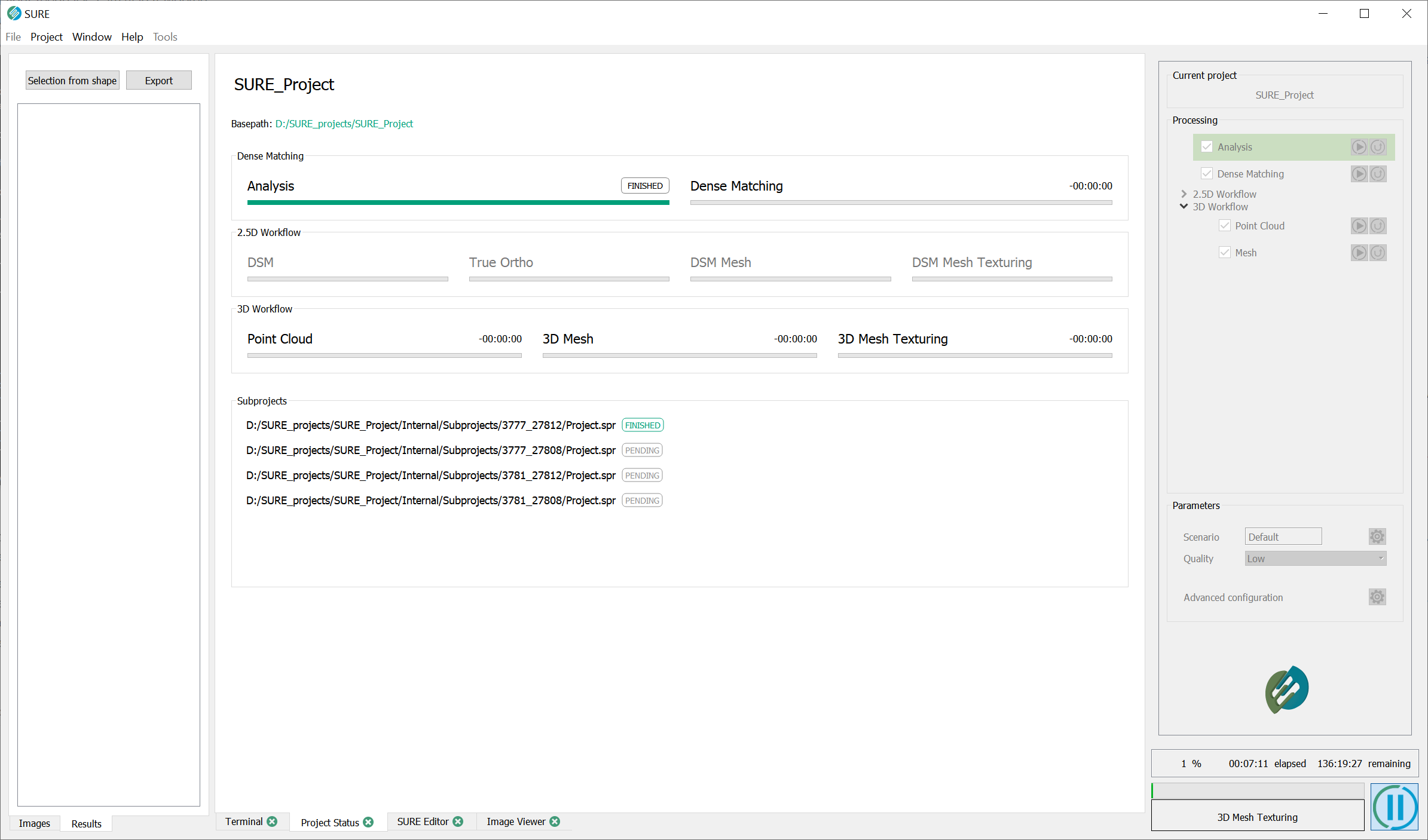Toggle the Point Cloud checkbox
1428x840 pixels.
1225,226
